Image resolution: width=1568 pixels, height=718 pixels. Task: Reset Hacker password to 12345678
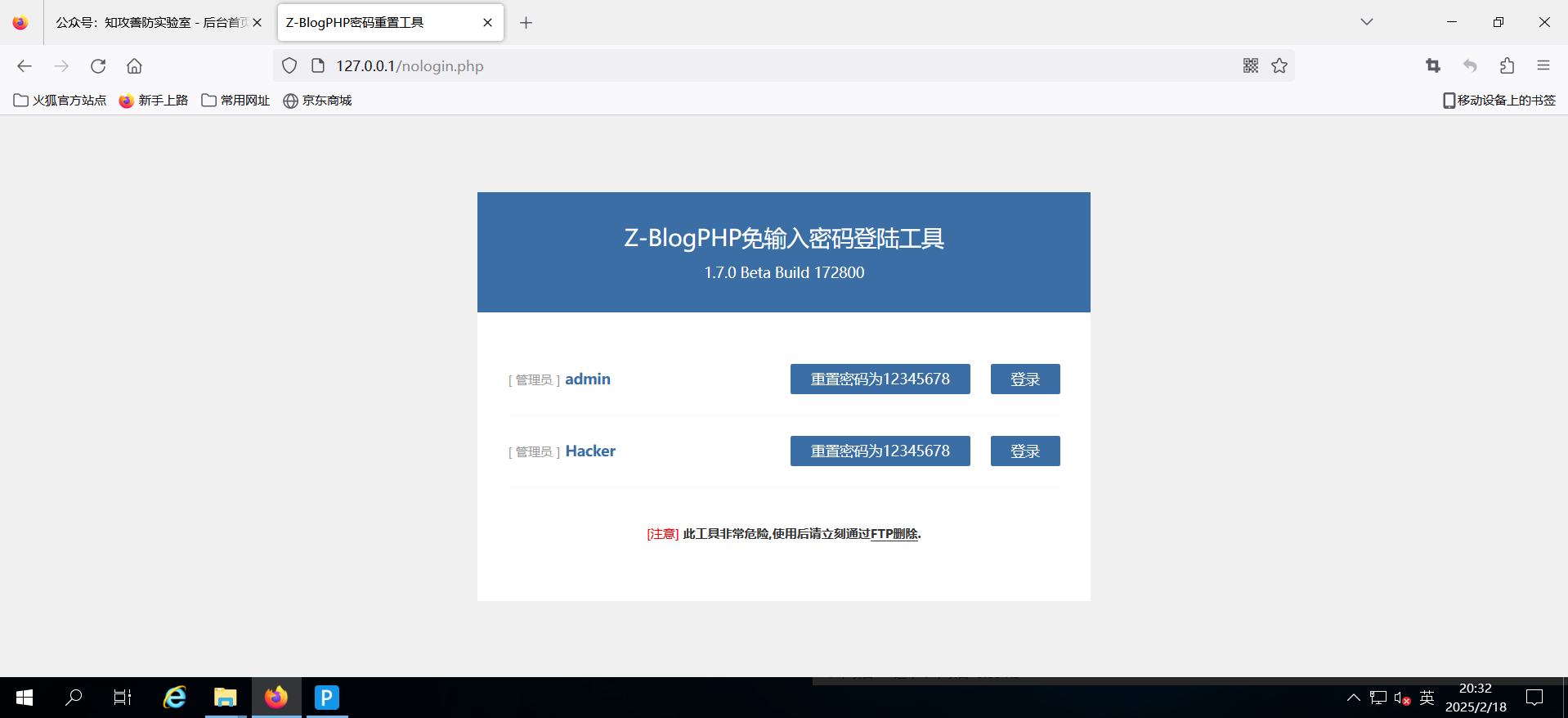coord(880,451)
